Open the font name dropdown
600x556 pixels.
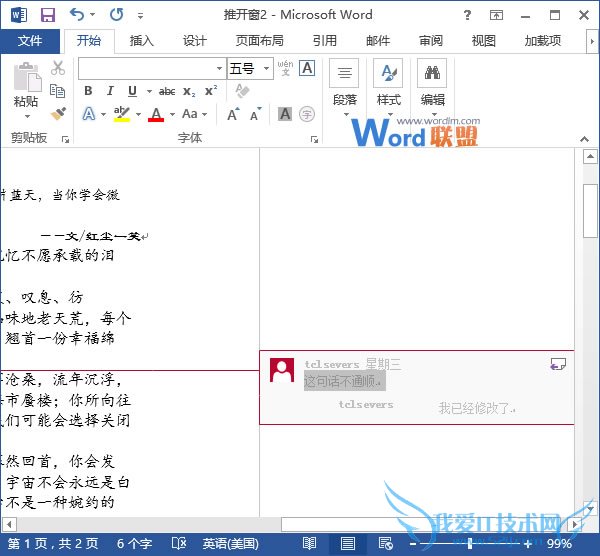pyautogui.click(x=219, y=68)
